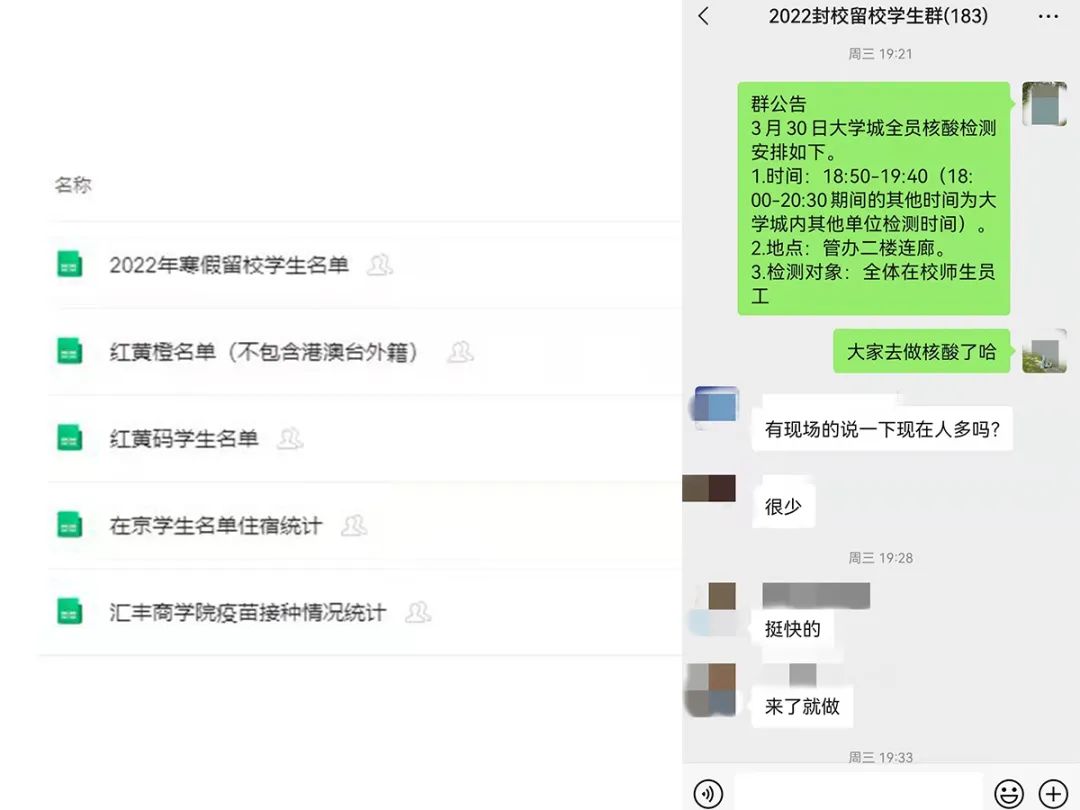Click the 名称 column header
Viewport: 1080px width, 810px height.
[x=73, y=185]
